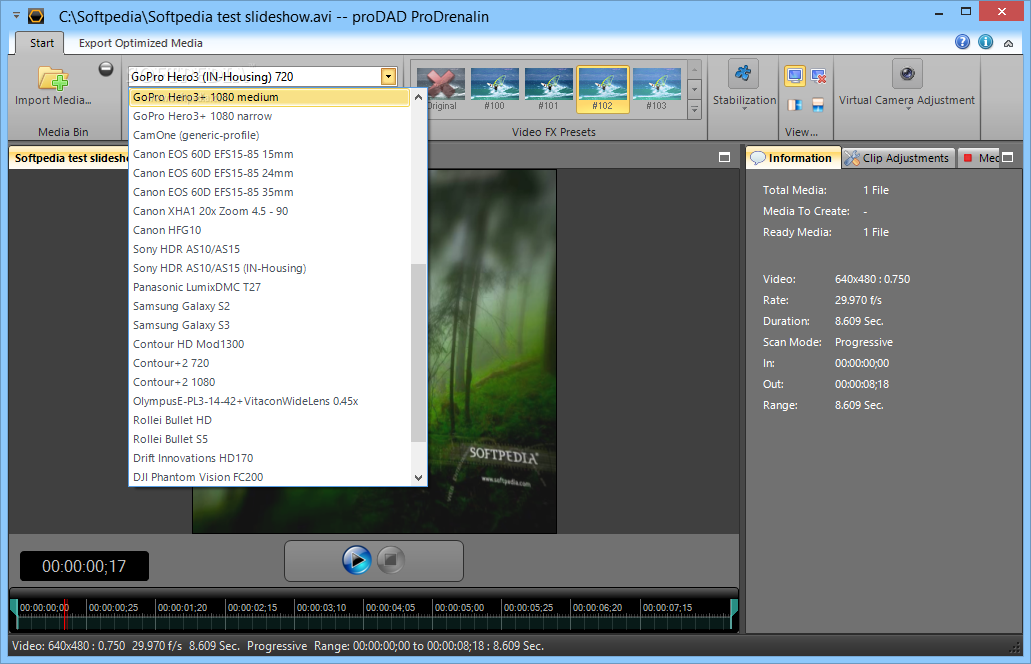Click the camera list scroll-down arrow

pos(418,478)
